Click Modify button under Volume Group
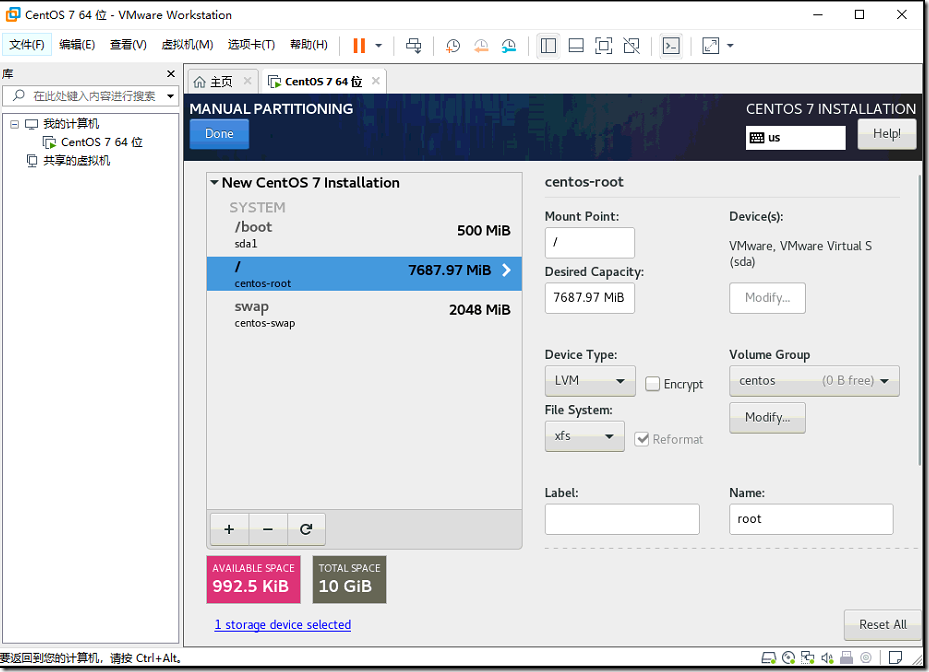 (767, 418)
